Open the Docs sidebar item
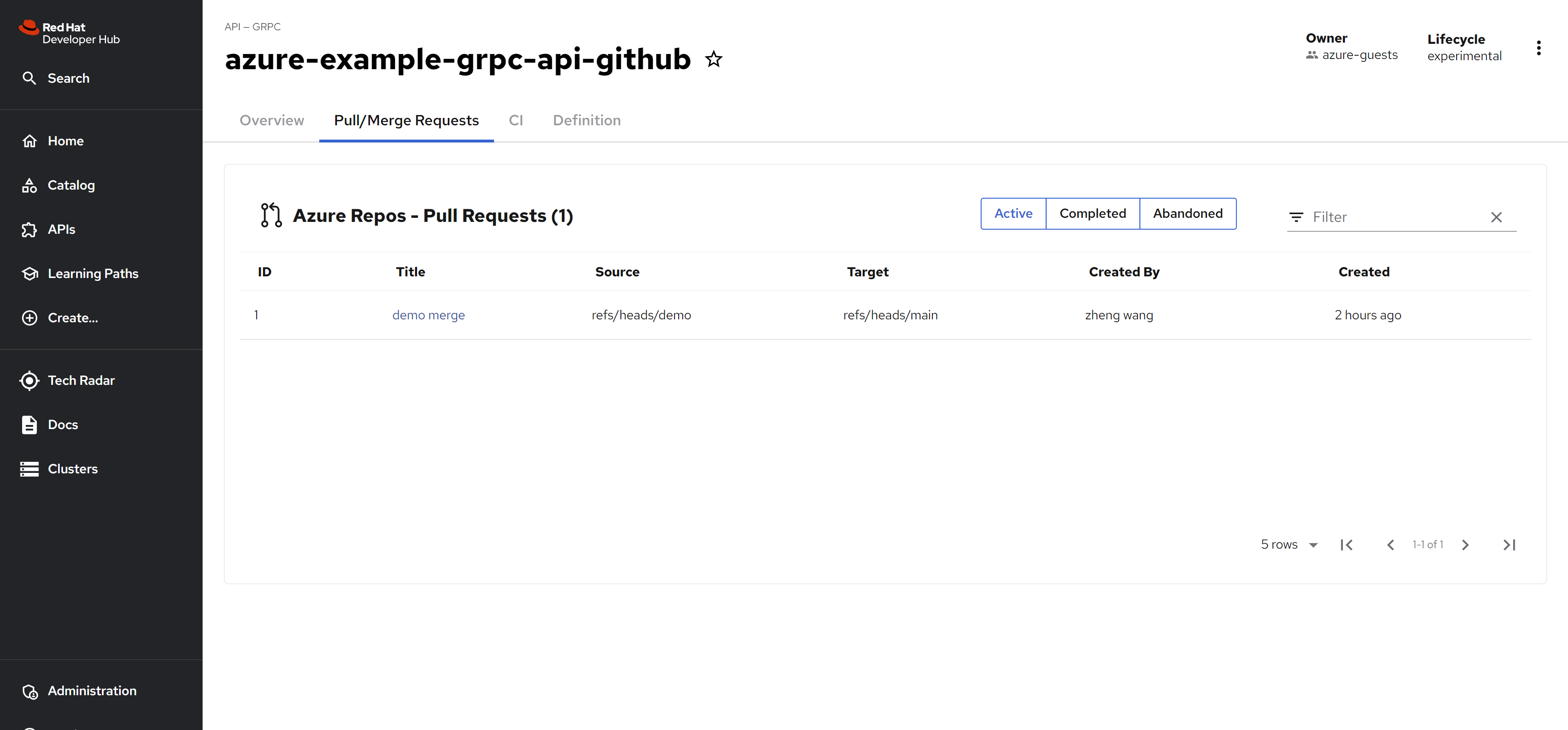Image resolution: width=1568 pixels, height=730 pixels. click(x=63, y=424)
